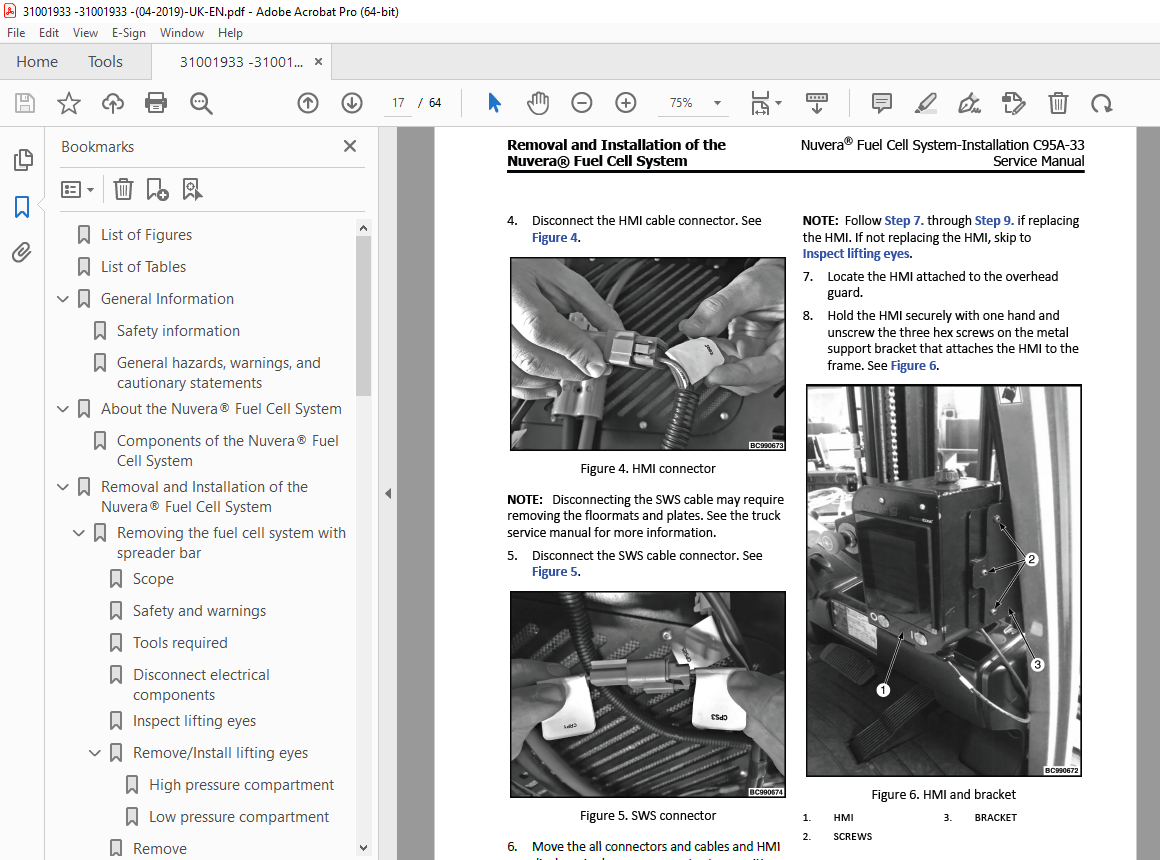Add to starred with the star icon
1160x860 pixels.
pos(69,103)
